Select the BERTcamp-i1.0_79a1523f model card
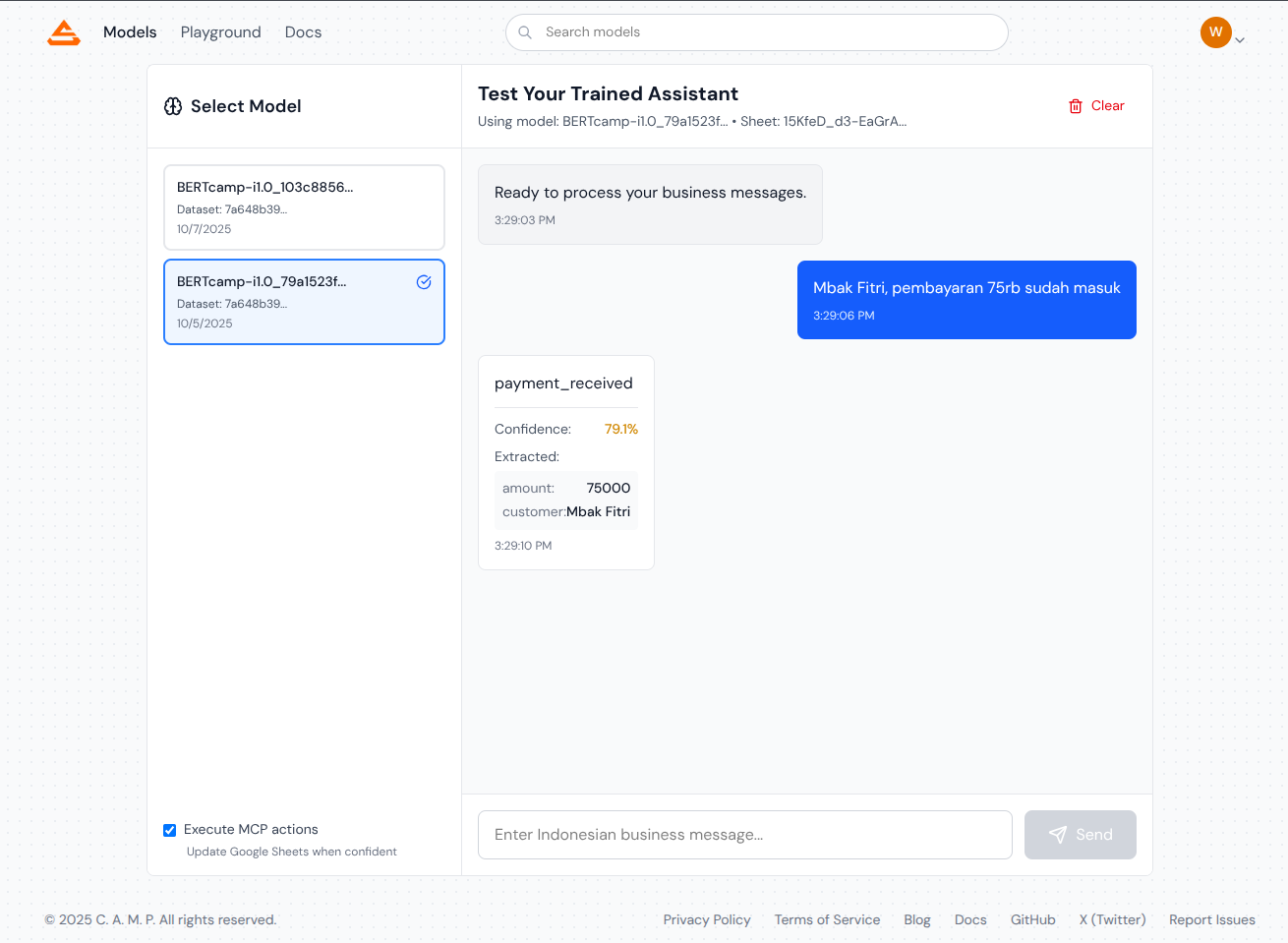The height and width of the screenshot is (943, 1288). pyautogui.click(x=304, y=302)
